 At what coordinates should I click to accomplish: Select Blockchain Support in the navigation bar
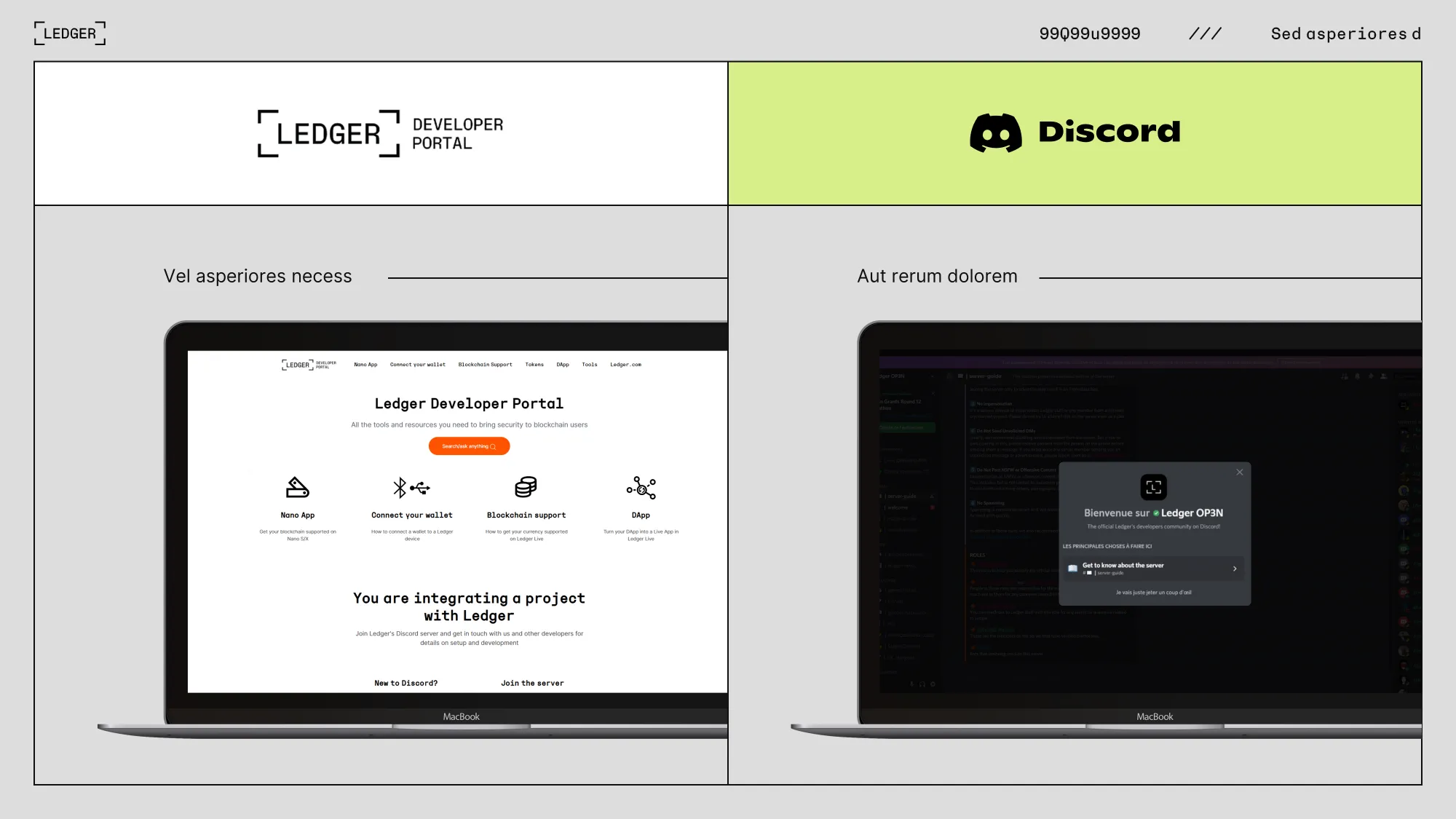[x=485, y=365]
